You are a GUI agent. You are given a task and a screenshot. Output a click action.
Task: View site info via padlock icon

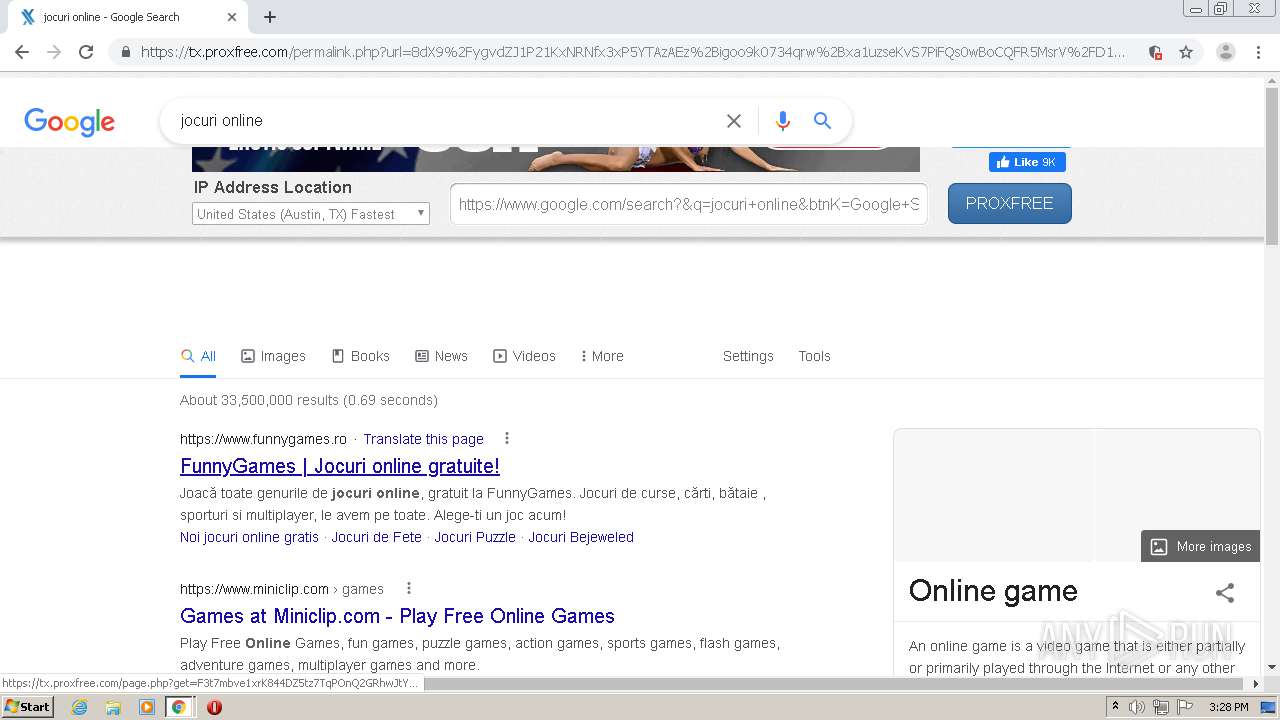pyautogui.click(x=125, y=52)
